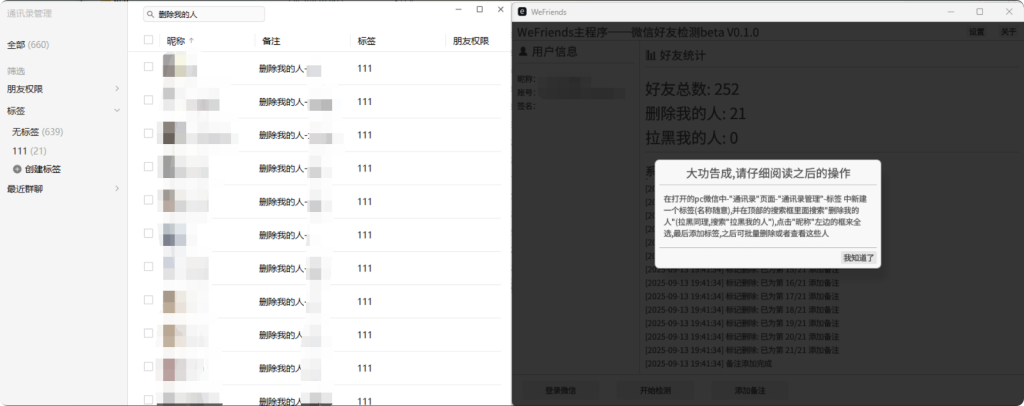Image resolution: width=1024 pixels, height=406 pixels.
Task: Click the WeFriends app logo in title bar
Action: point(523,12)
